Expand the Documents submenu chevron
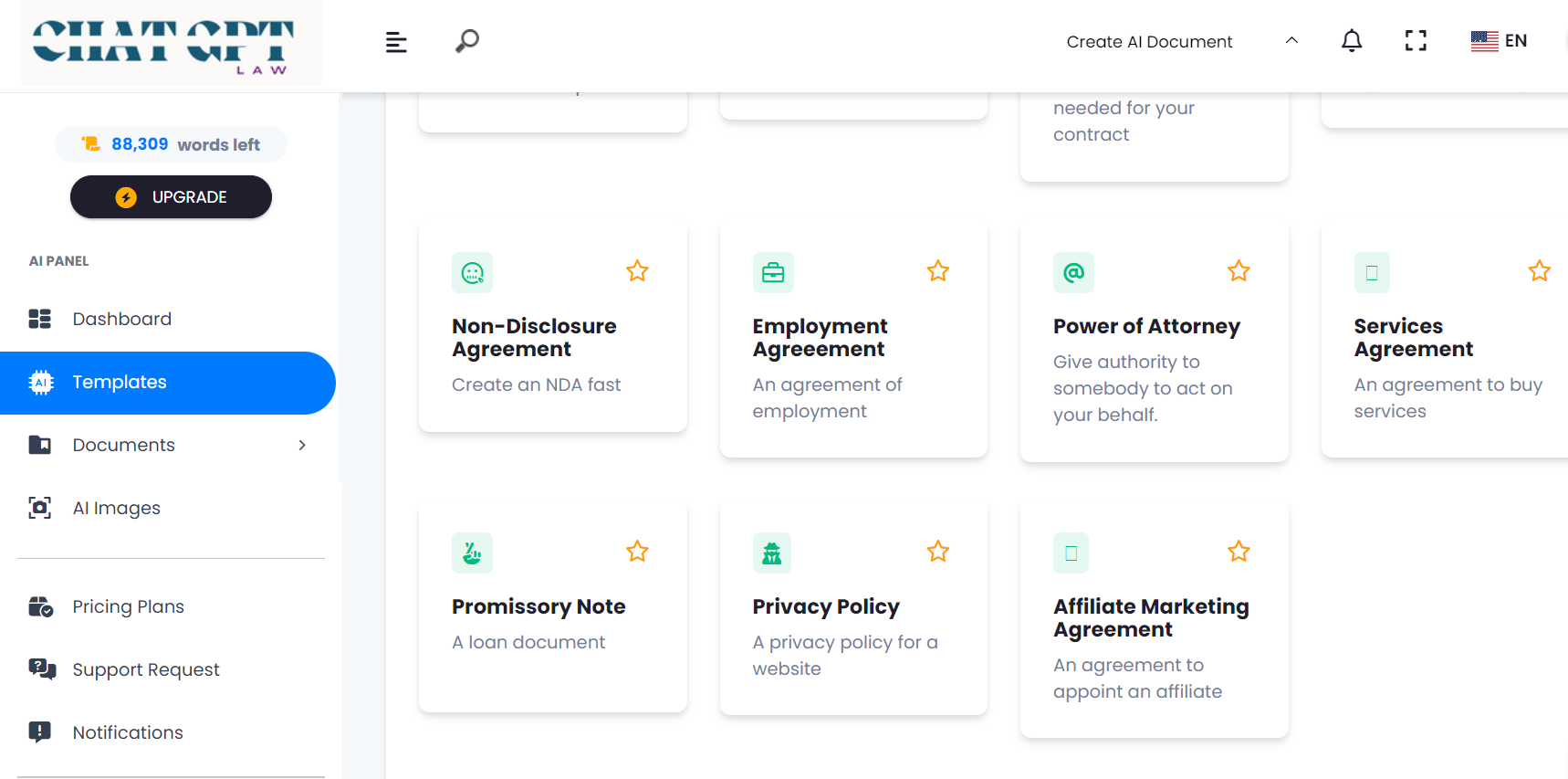Screen dimensions: 1568x779 pos(302,446)
